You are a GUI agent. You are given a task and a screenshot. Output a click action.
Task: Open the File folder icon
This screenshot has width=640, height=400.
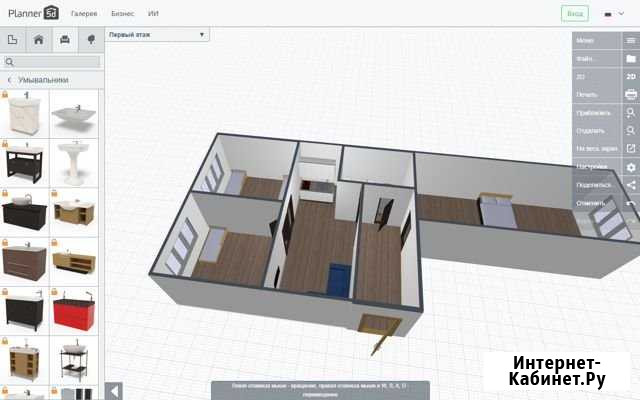coord(630,58)
